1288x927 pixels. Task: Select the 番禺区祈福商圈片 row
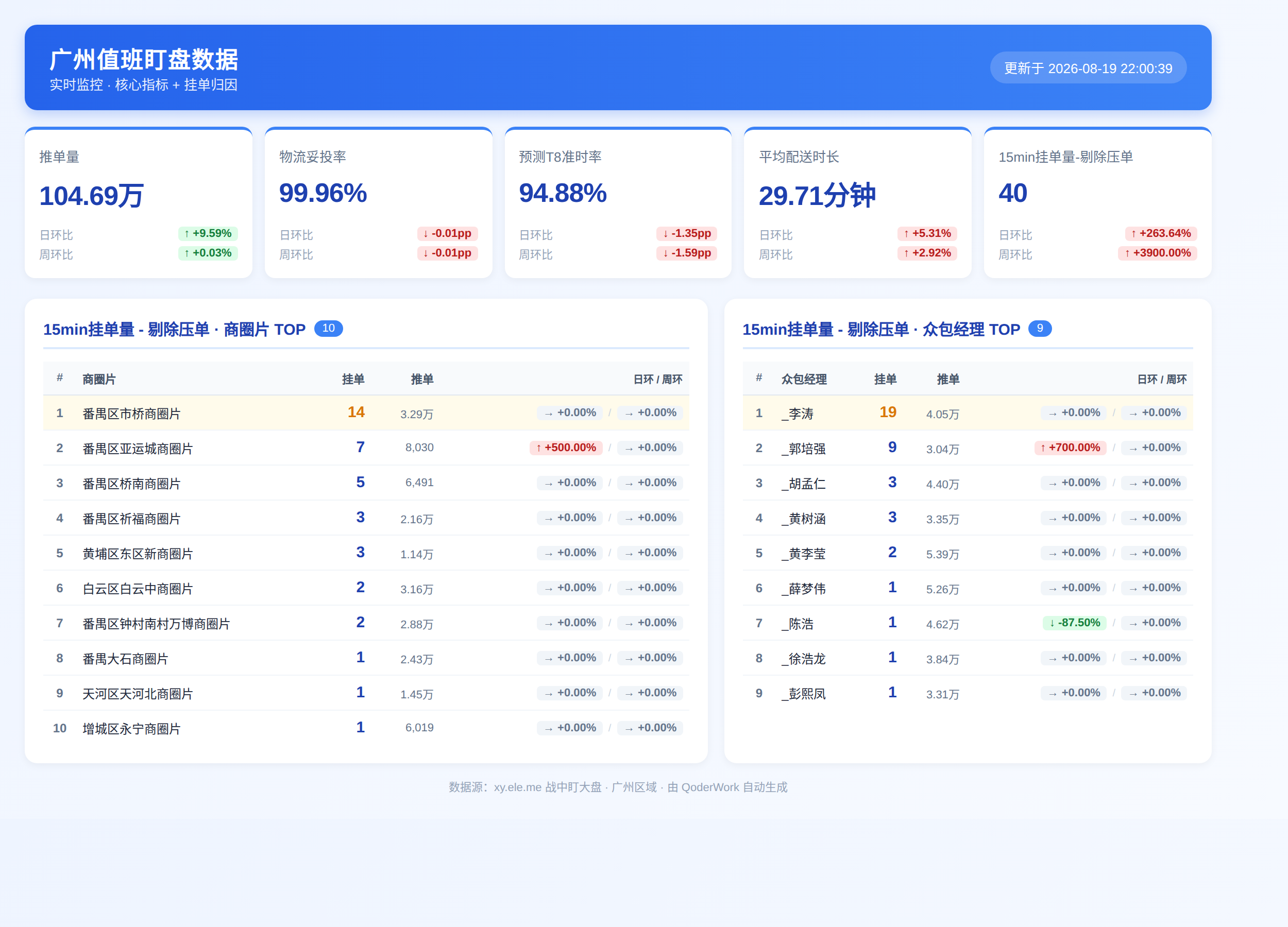coord(366,518)
